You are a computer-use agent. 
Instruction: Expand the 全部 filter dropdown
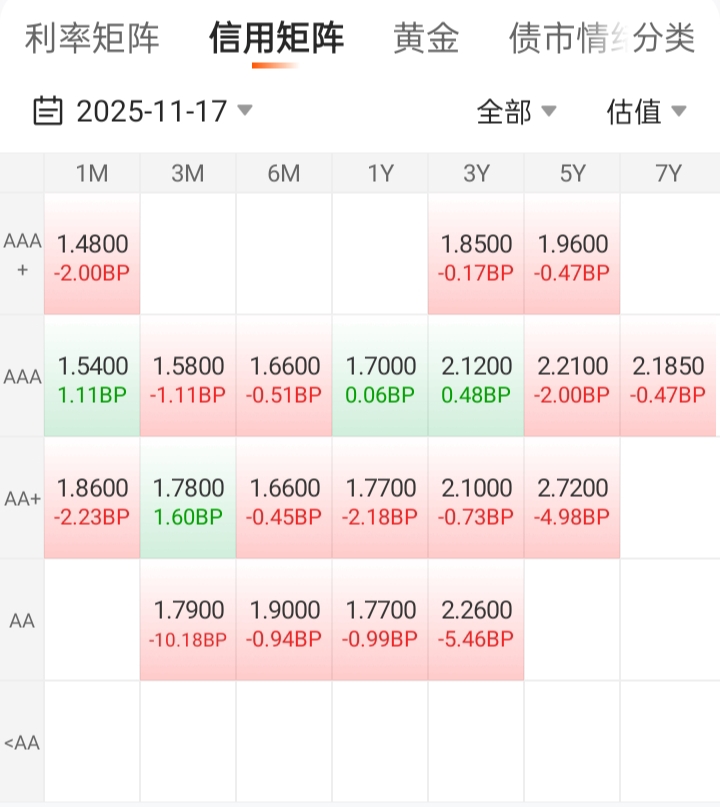(516, 111)
